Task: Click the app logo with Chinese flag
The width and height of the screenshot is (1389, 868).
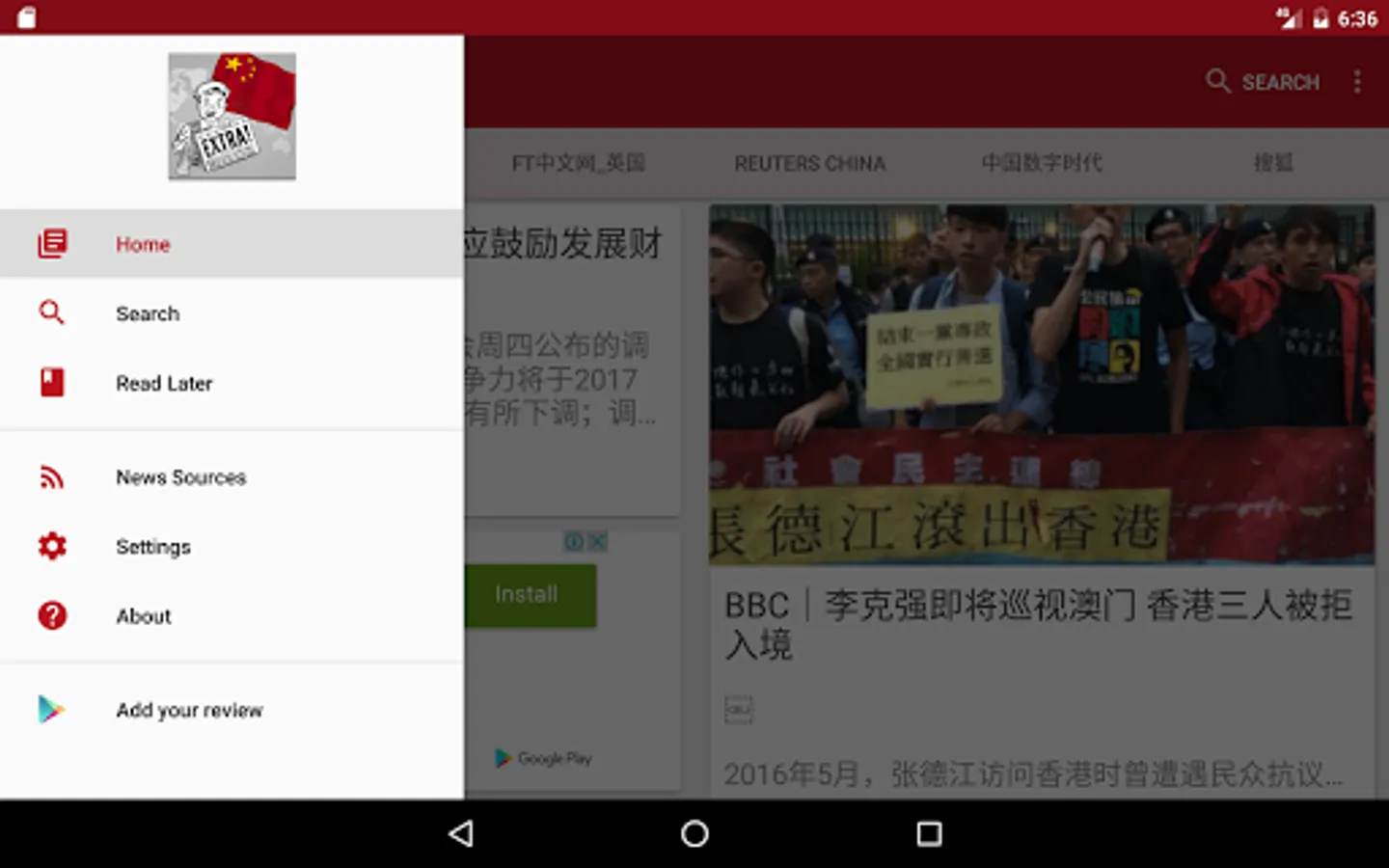Action: pos(231,116)
